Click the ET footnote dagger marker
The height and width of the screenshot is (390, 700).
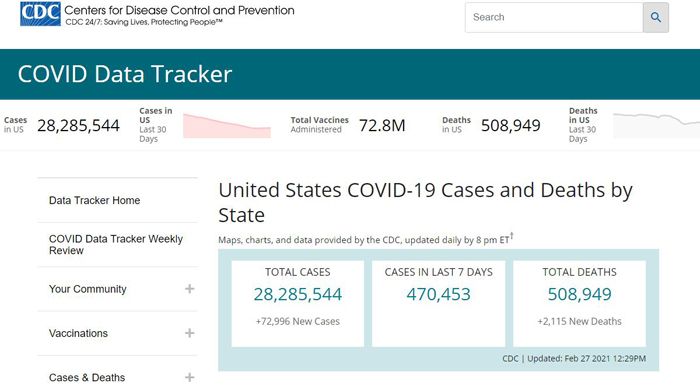click(x=512, y=235)
